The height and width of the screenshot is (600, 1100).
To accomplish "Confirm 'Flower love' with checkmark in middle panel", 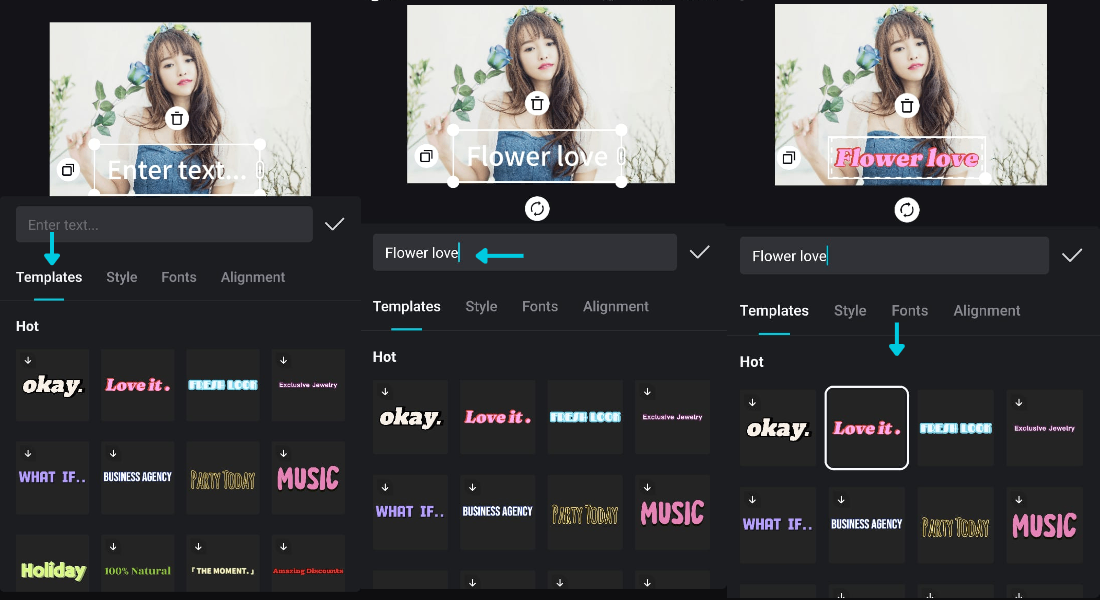I will 699,252.
